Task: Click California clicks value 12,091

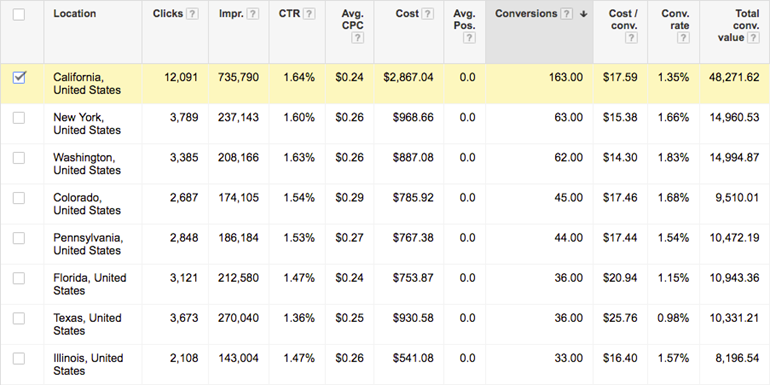Action: coord(181,78)
